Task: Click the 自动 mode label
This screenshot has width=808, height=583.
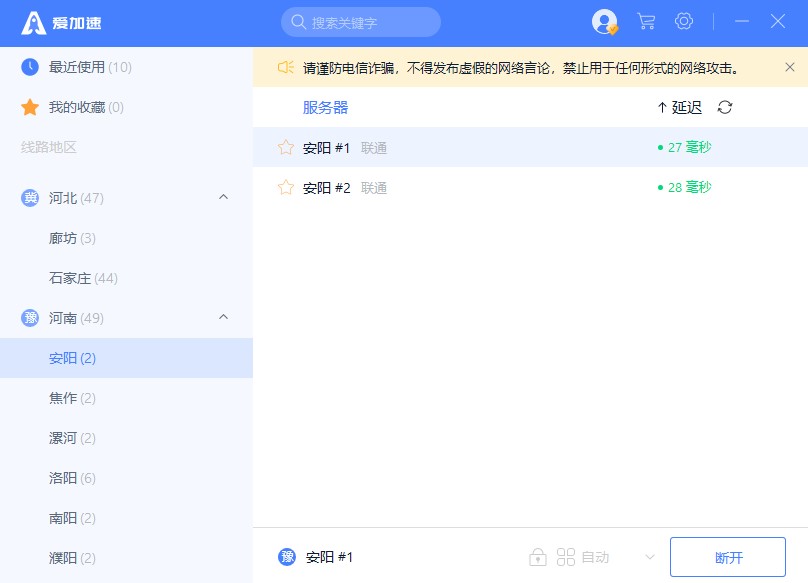Action: tap(595, 557)
